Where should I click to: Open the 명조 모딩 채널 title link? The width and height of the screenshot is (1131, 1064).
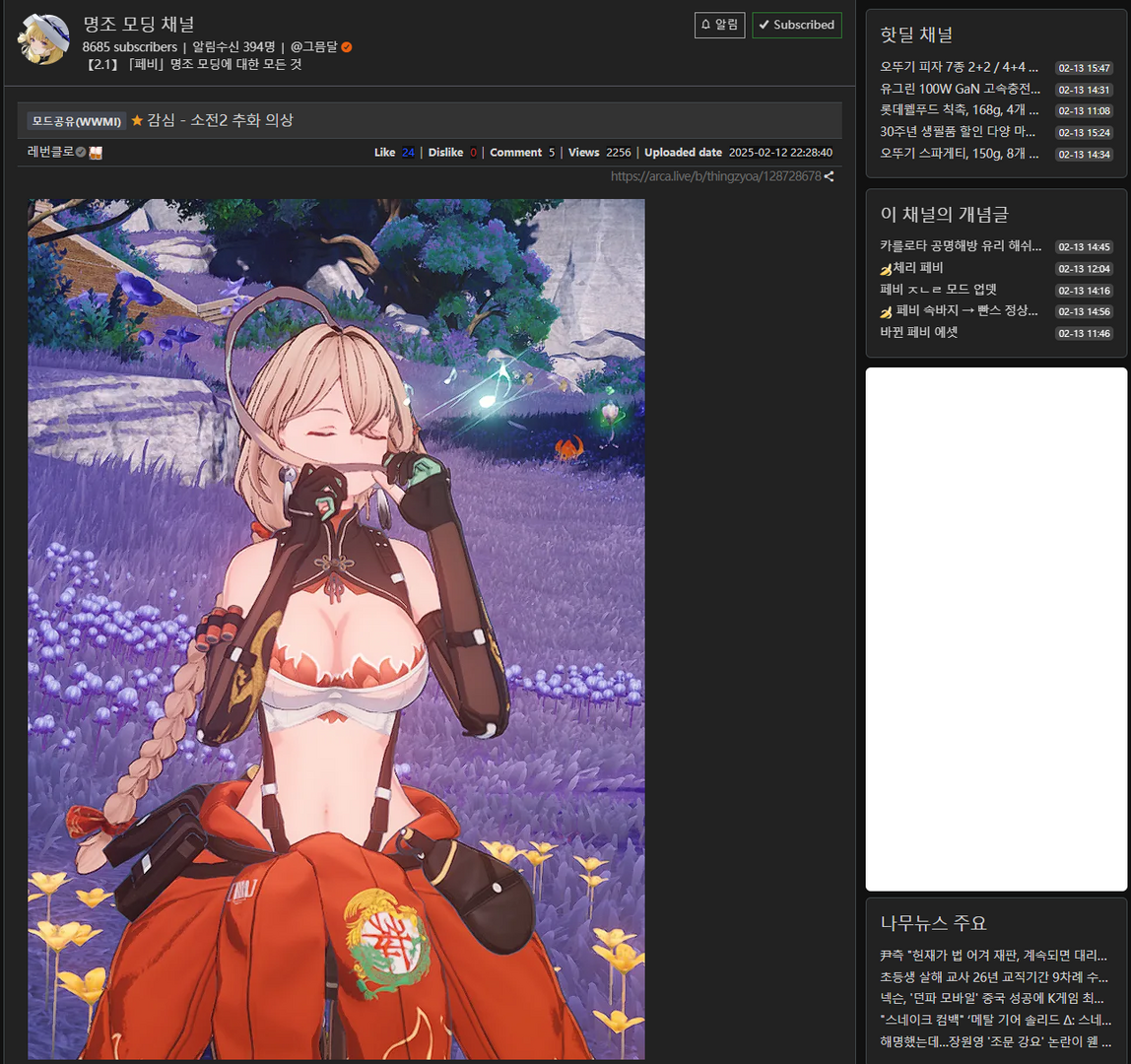click(x=139, y=24)
